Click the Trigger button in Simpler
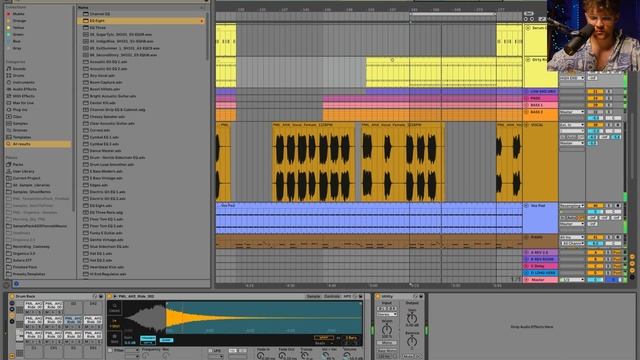Screen dimensions: 640x360 pos(148,338)
